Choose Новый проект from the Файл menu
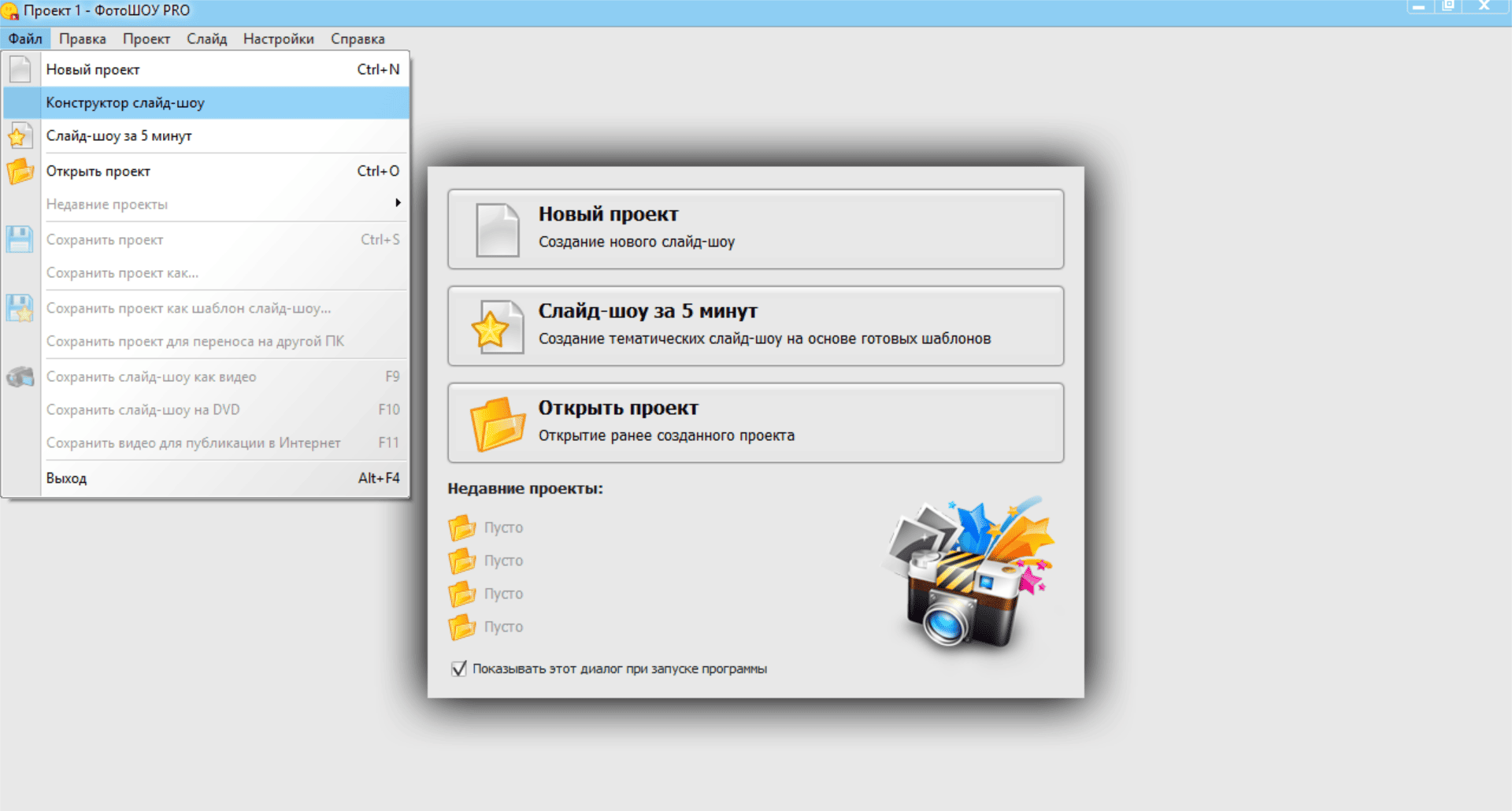The image size is (1512, 811). [206, 69]
